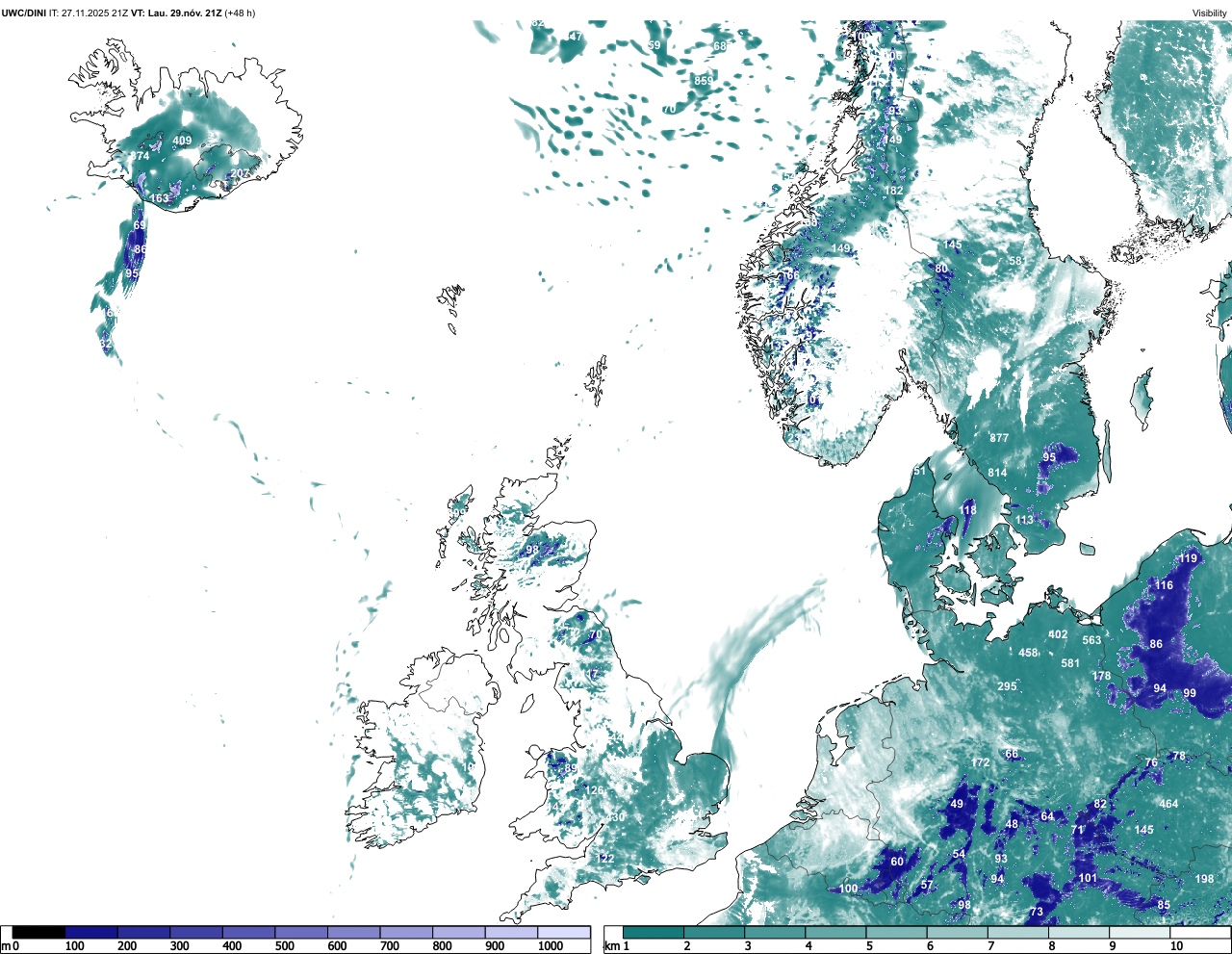This screenshot has width=1232, height=954.
Task: Click the '80' value in central Sweden
Action: [x=941, y=269]
